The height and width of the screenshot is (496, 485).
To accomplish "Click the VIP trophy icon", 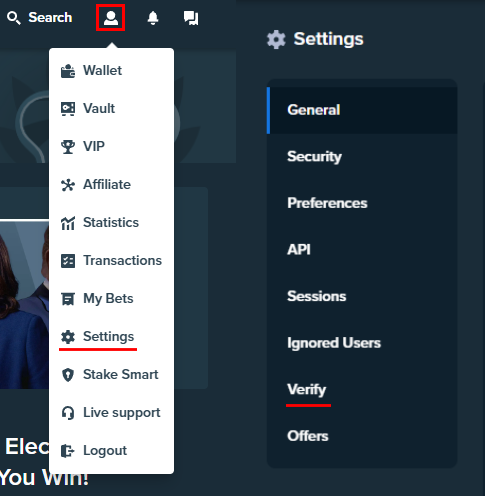I will [68, 147].
